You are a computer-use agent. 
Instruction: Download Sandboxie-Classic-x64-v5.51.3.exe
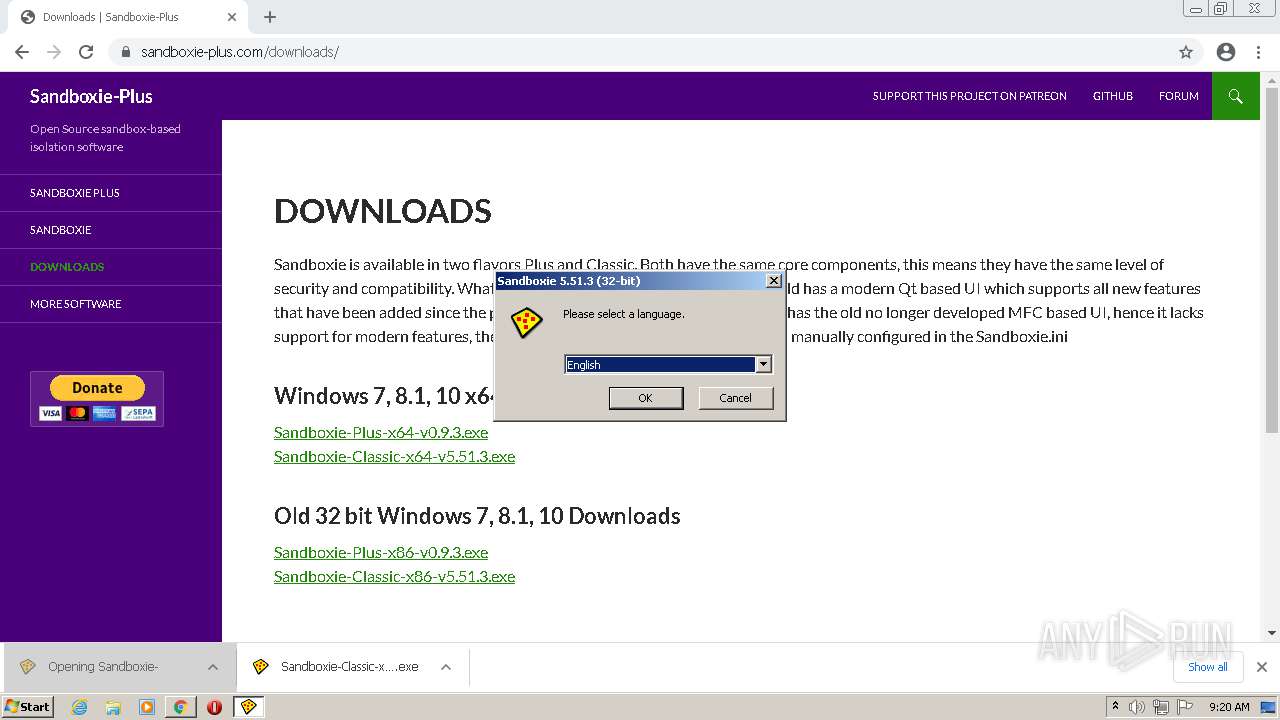point(394,456)
